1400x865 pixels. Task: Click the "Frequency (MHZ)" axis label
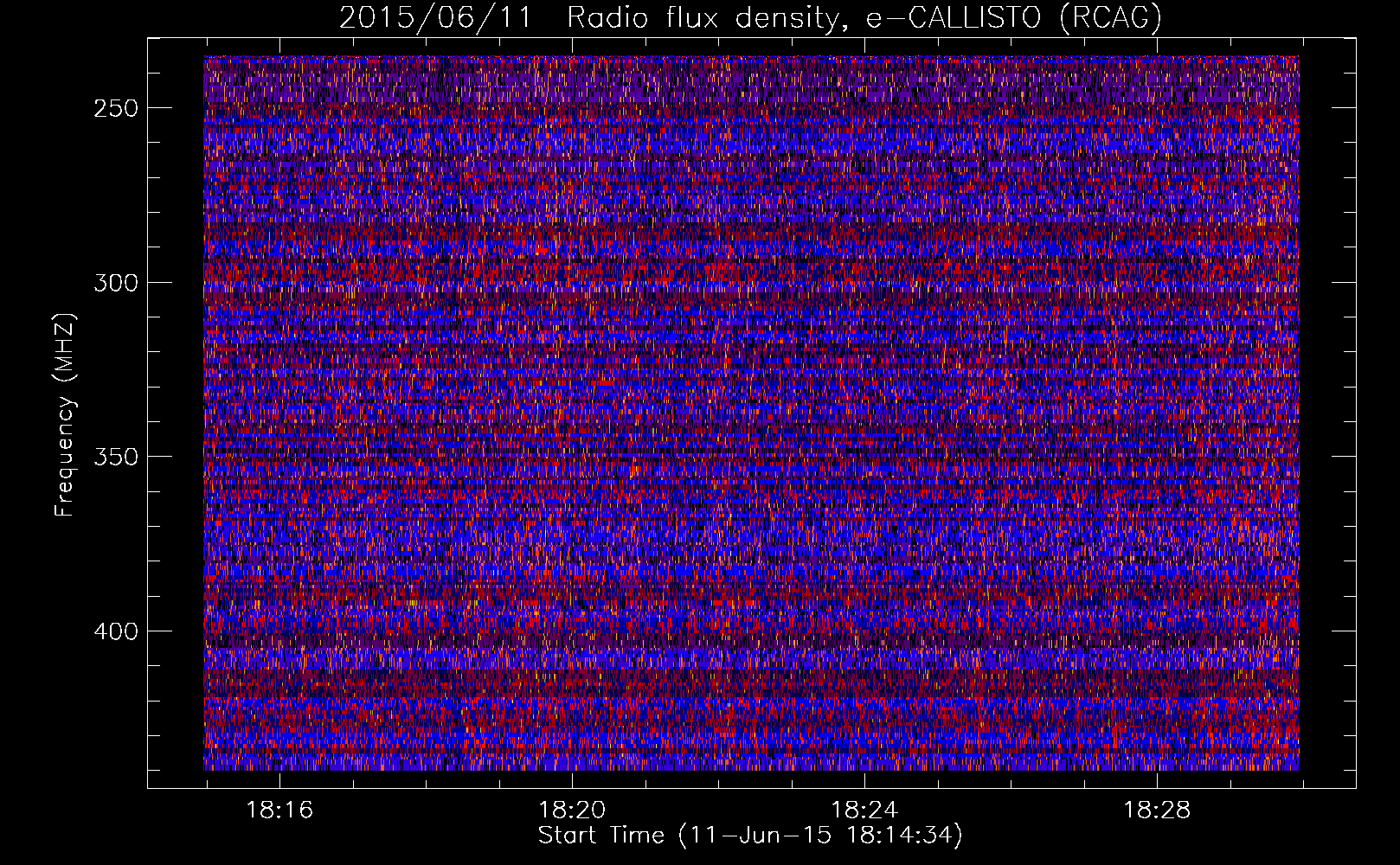tap(65, 414)
